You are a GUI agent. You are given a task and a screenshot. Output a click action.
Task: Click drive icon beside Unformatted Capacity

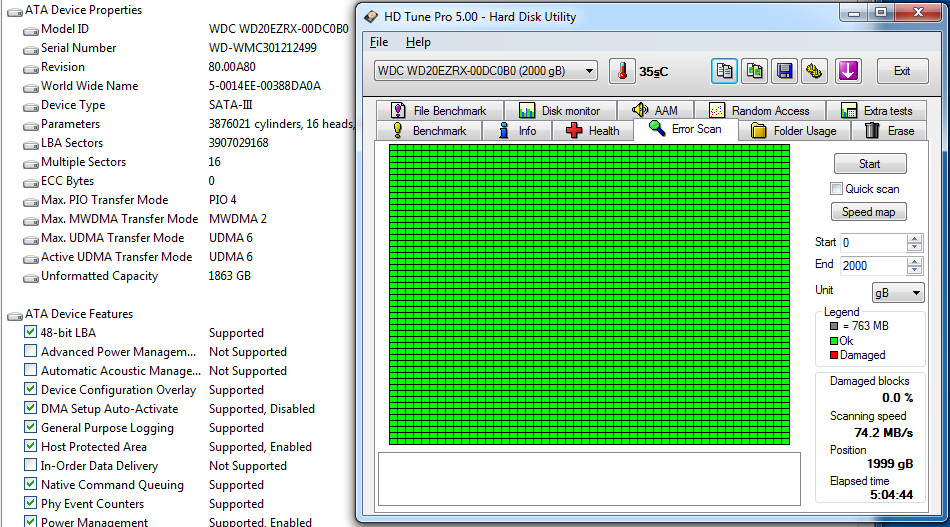click(x=31, y=277)
